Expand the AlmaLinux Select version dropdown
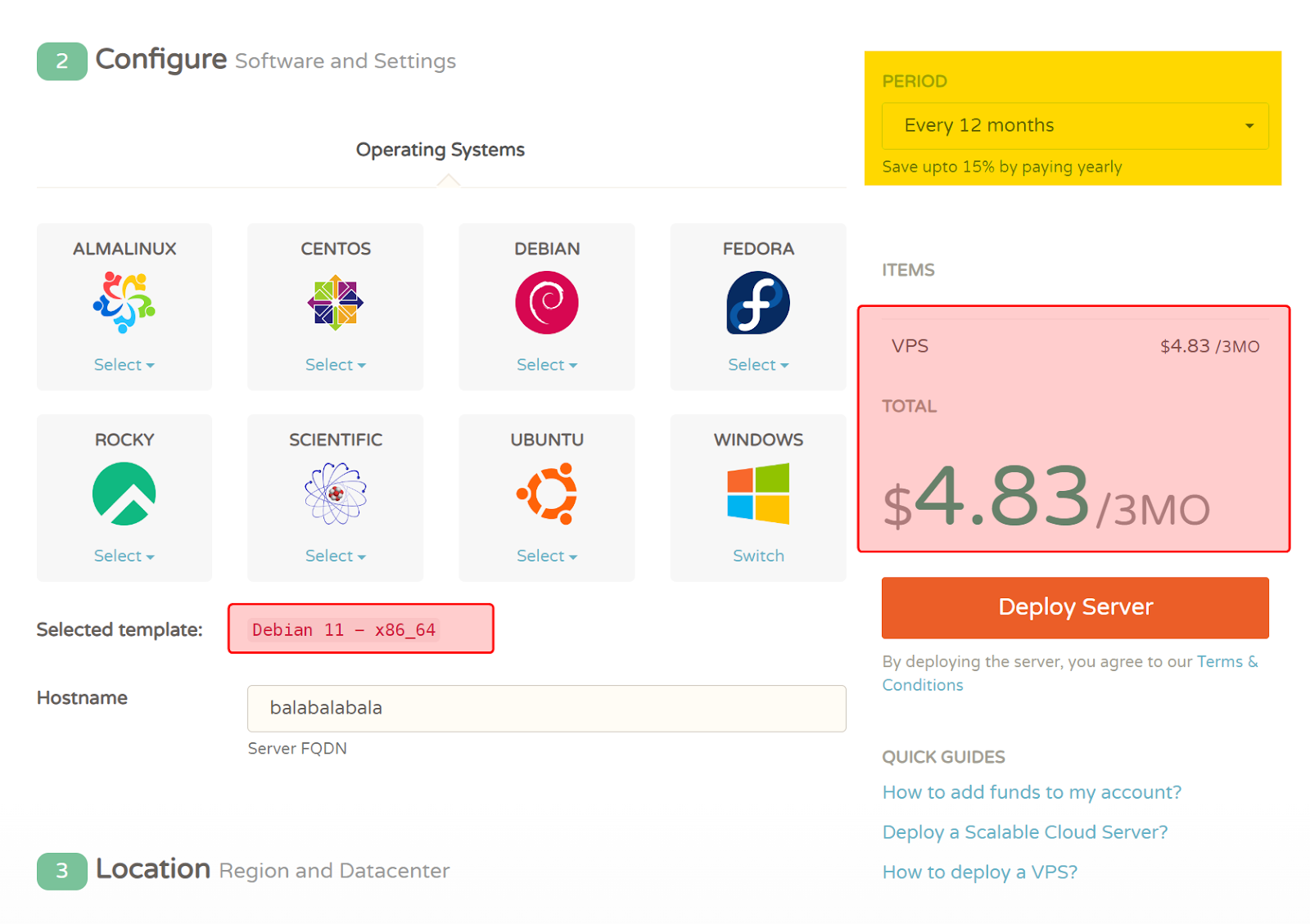This screenshot has height=924, width=1310. (x=124, y=365)
